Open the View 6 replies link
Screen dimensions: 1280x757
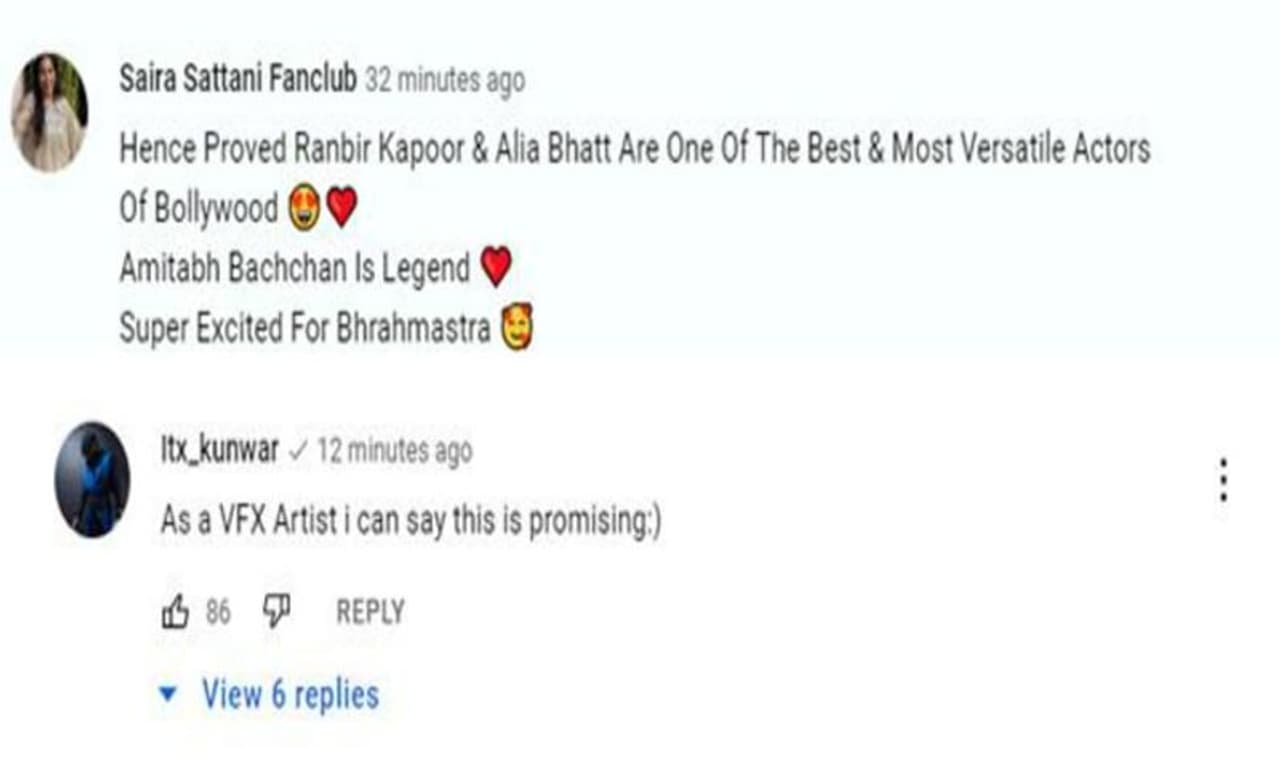[290, 694]
